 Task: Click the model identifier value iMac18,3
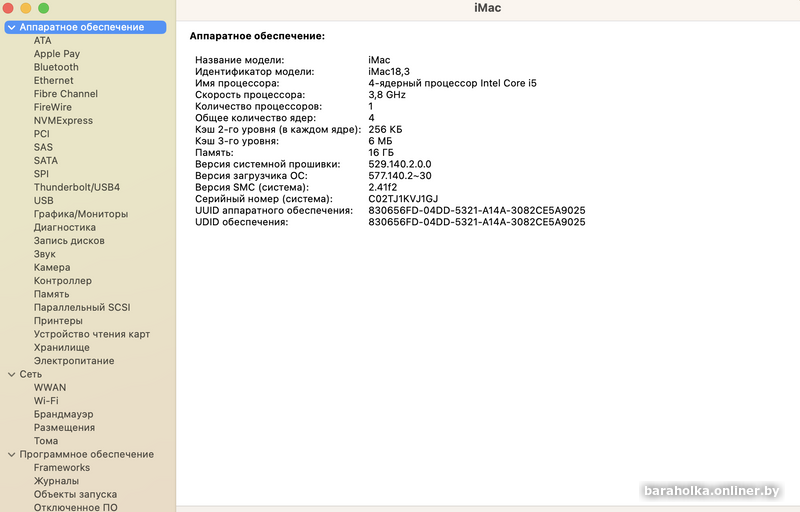(x=389, y=72)
